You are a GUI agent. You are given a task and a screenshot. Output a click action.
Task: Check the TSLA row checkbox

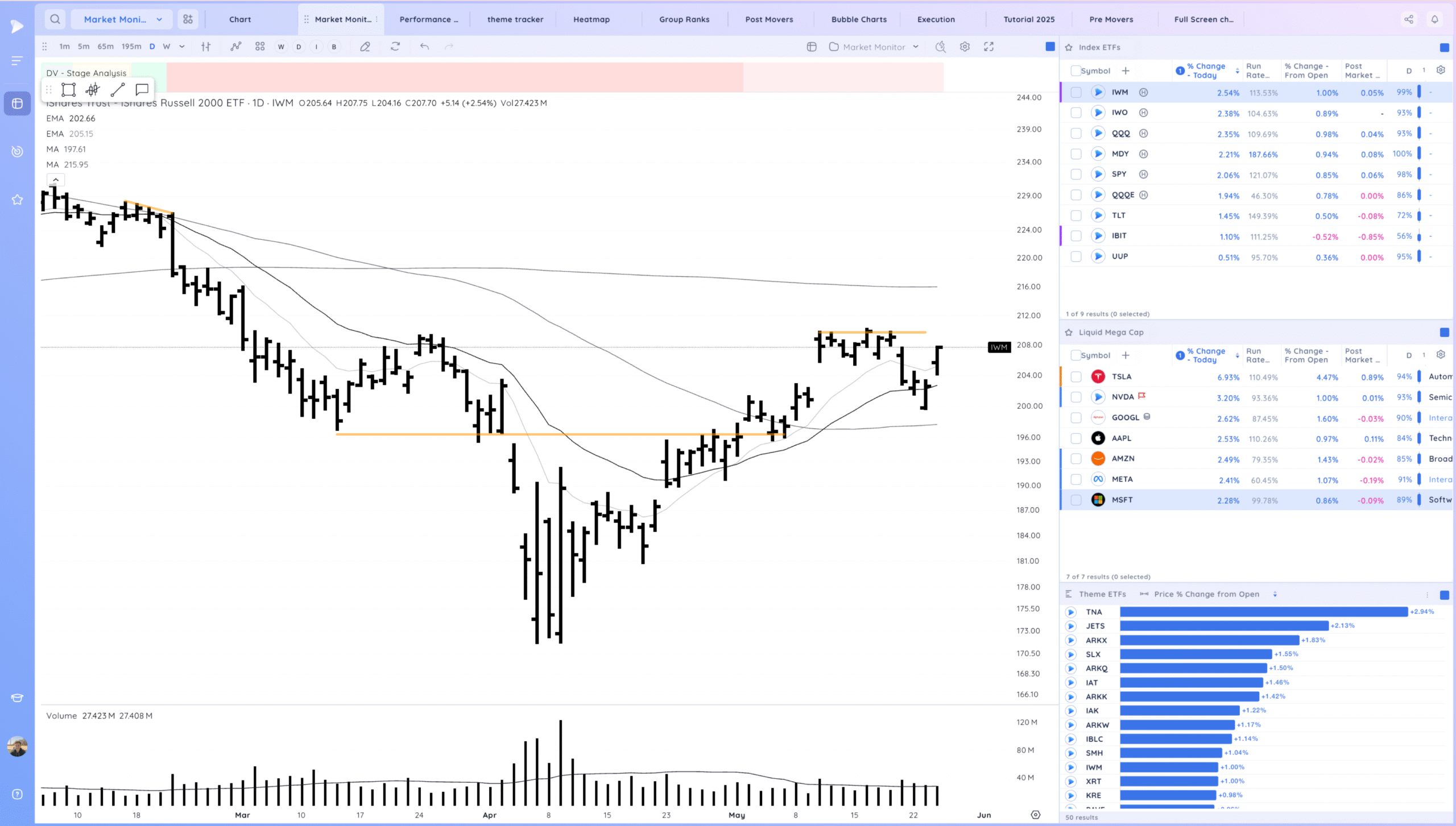[x=1076, y=377]
